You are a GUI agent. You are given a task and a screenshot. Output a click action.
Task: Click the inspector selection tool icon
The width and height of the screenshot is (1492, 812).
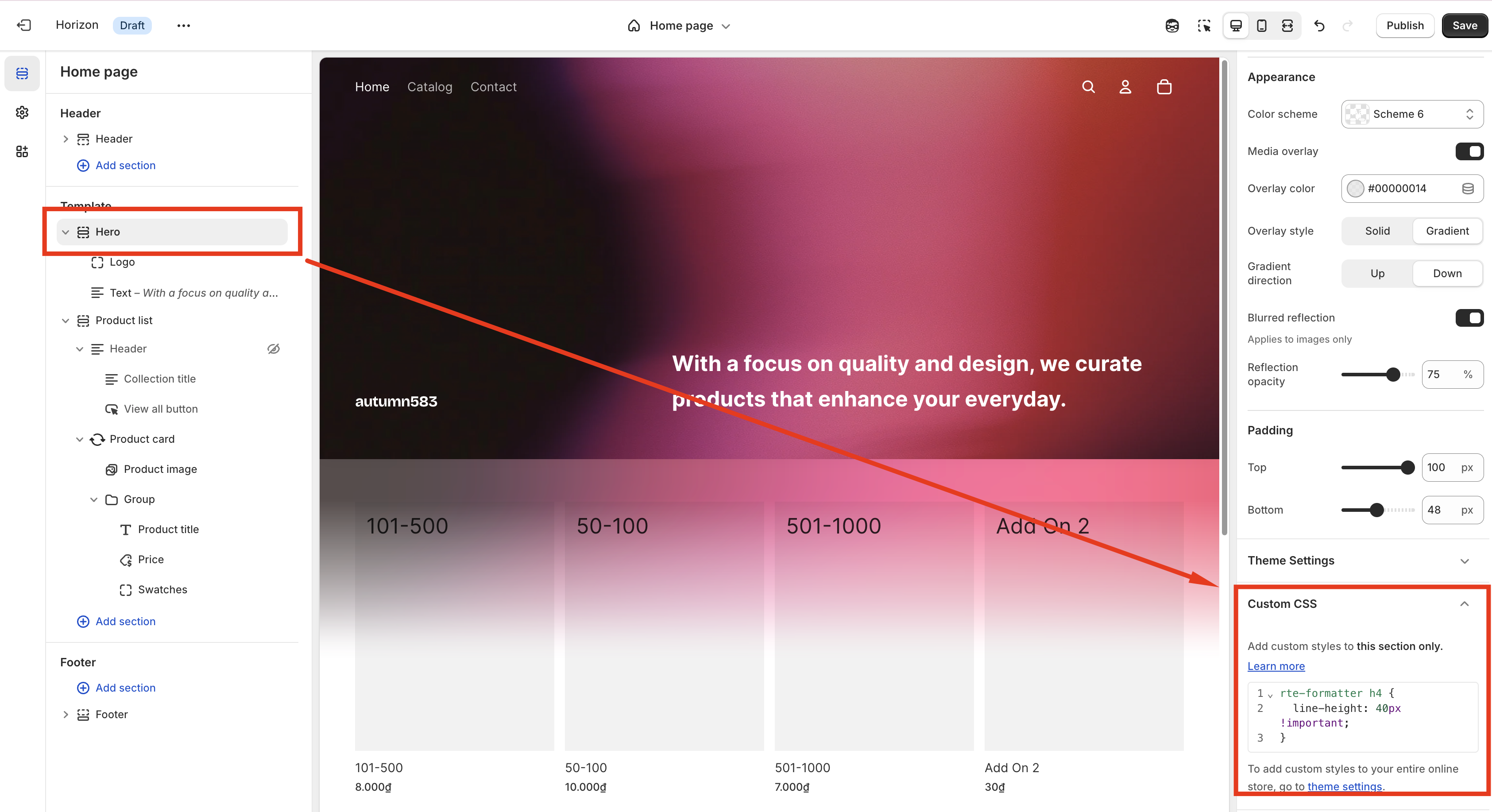pos(1204,26)
